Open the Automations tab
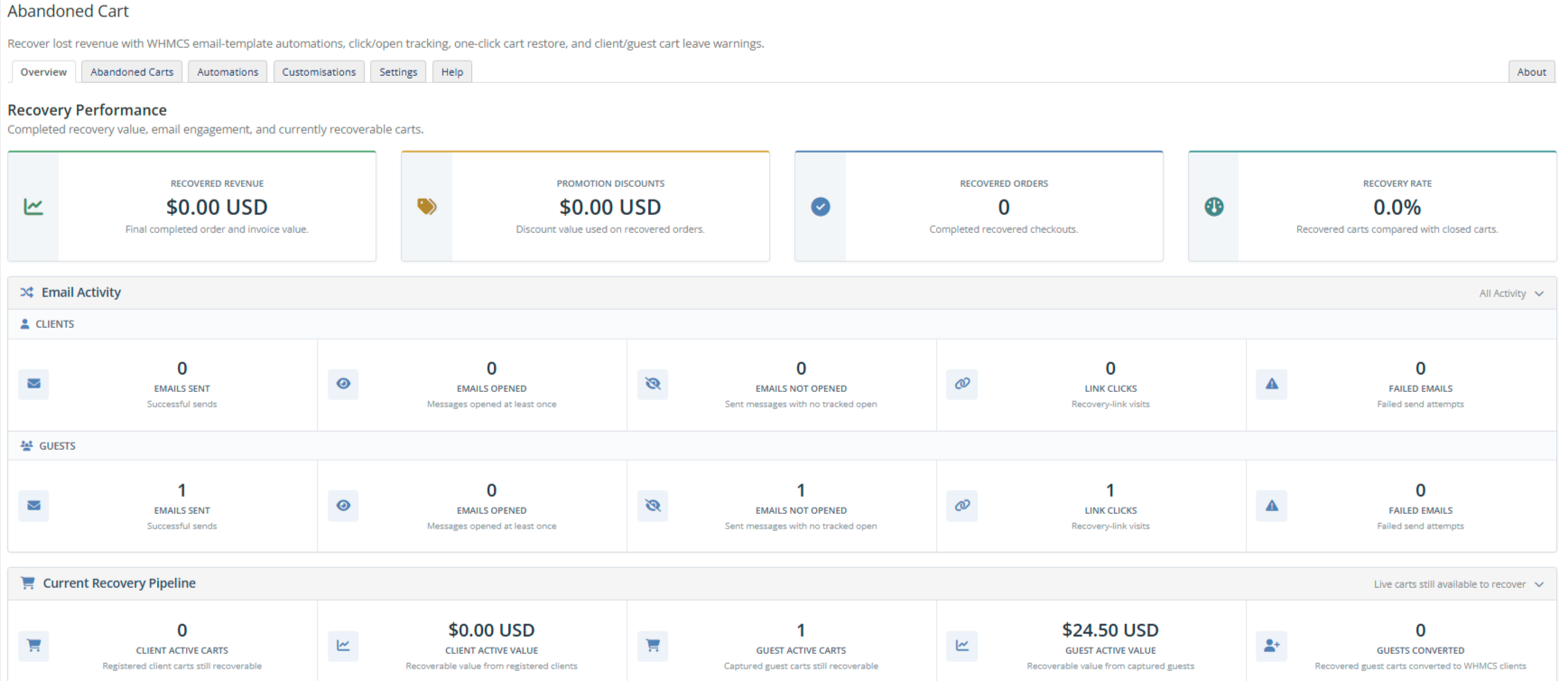Image resolution: width=1568 pixels, height=681 pixels. [x=227, y=72]
